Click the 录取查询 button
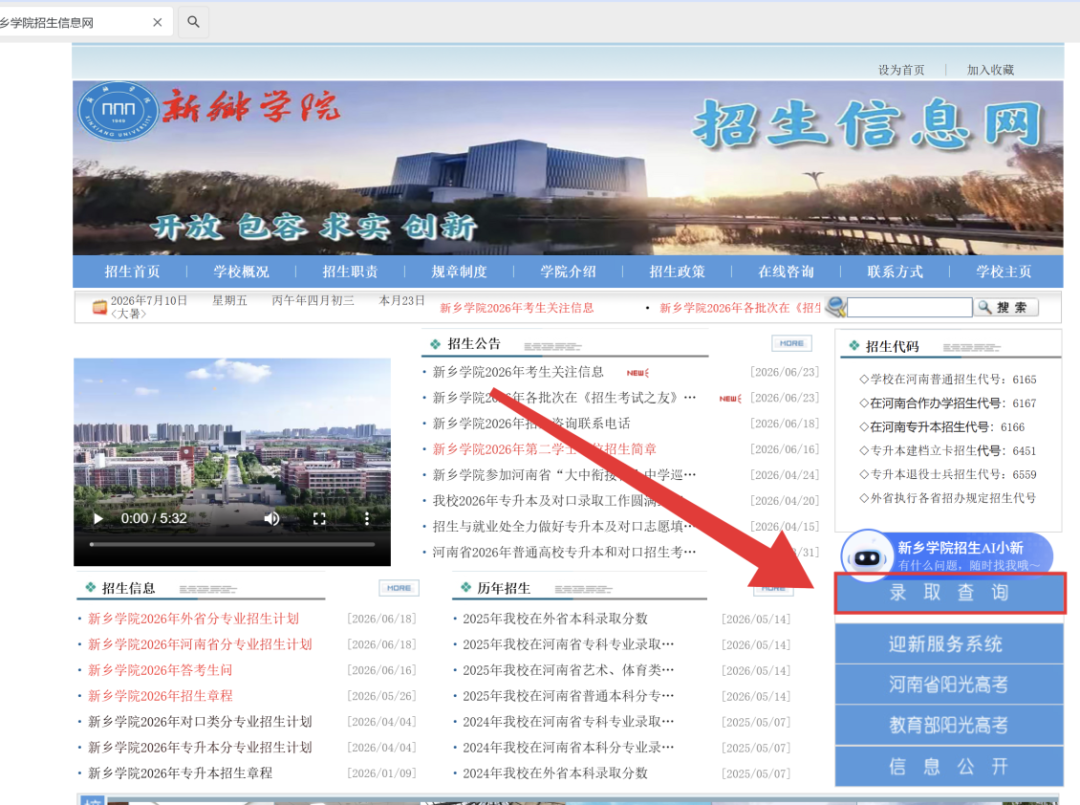Screen dimensions: 1080x805 (950, 592)
